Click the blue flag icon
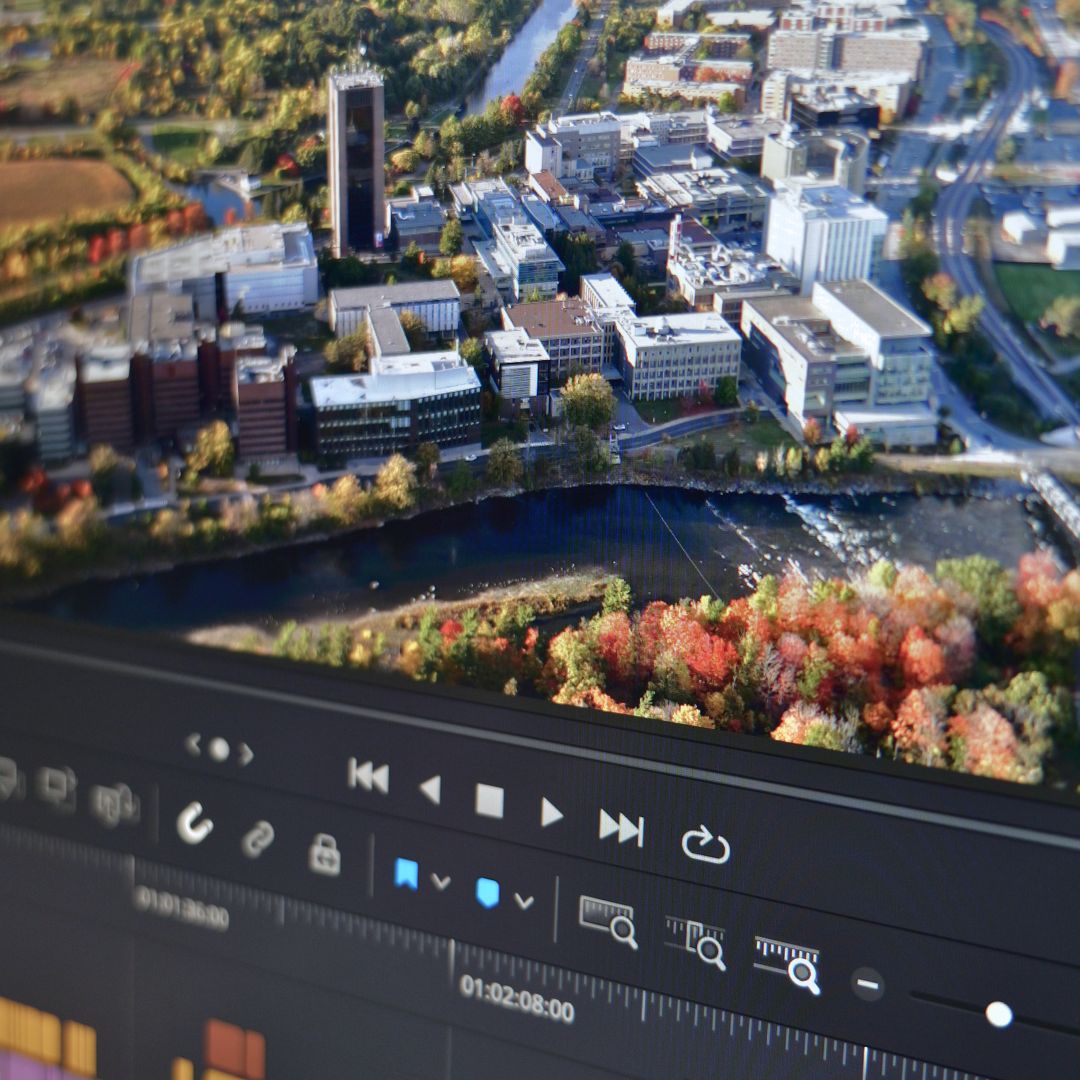The width and height of the screenshot is (1080, 1080). (x=406, y=873)
